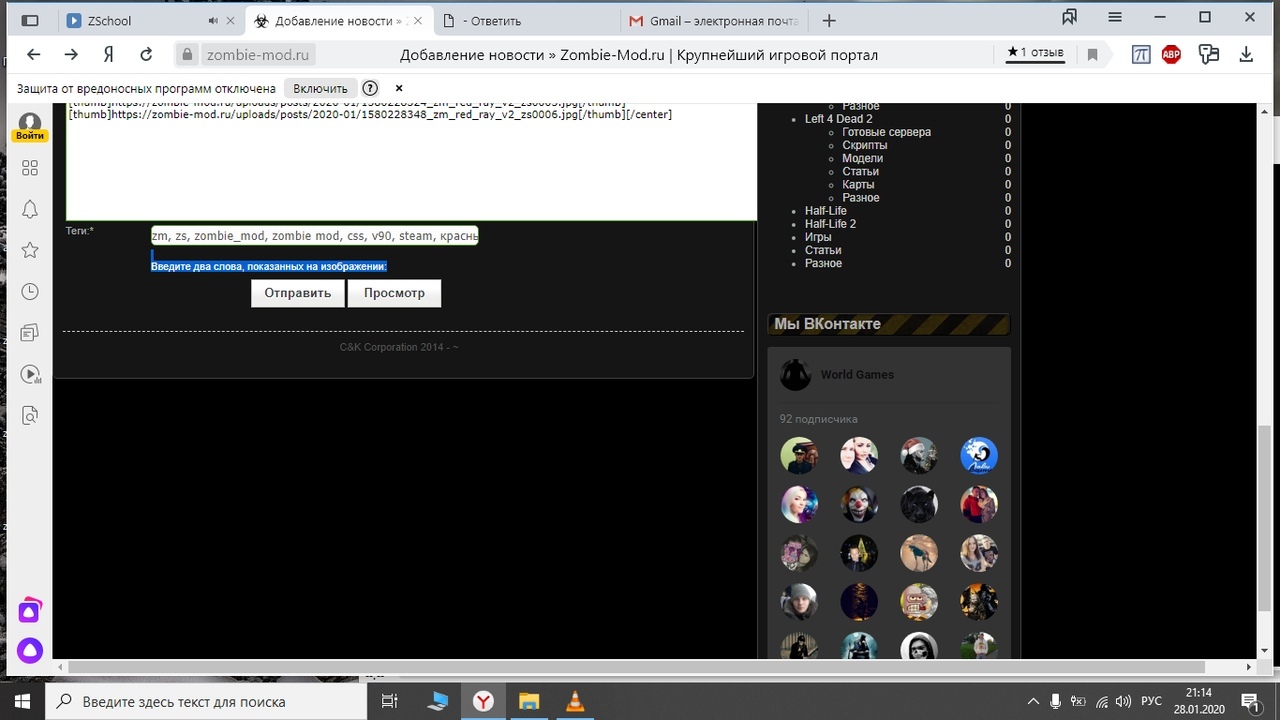Open the notifications bell in sidebar
Image resolution: width=1280 pixels, height=720 pixels.
click(30, 209)
